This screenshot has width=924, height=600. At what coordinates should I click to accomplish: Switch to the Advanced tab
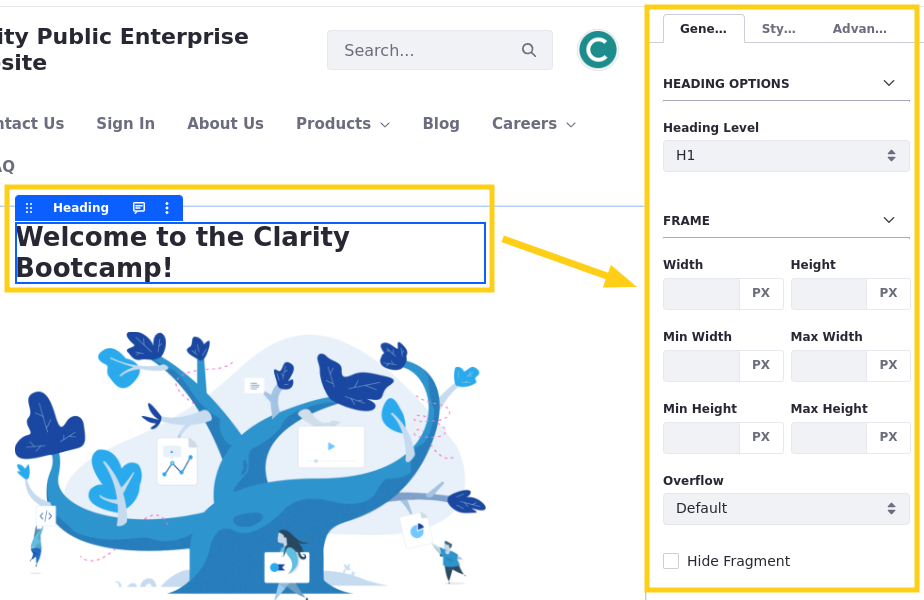click(x=859, y=28)
